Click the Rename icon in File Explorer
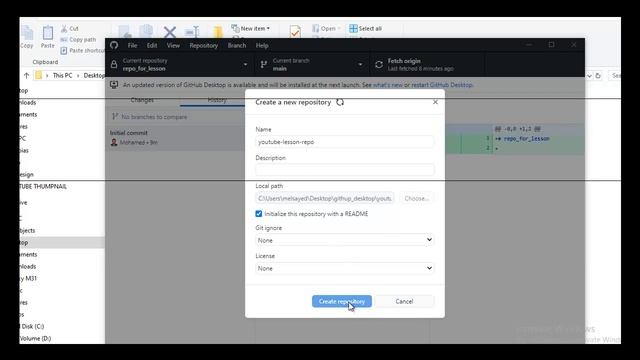The image size is (640, 360). point(191,32)
